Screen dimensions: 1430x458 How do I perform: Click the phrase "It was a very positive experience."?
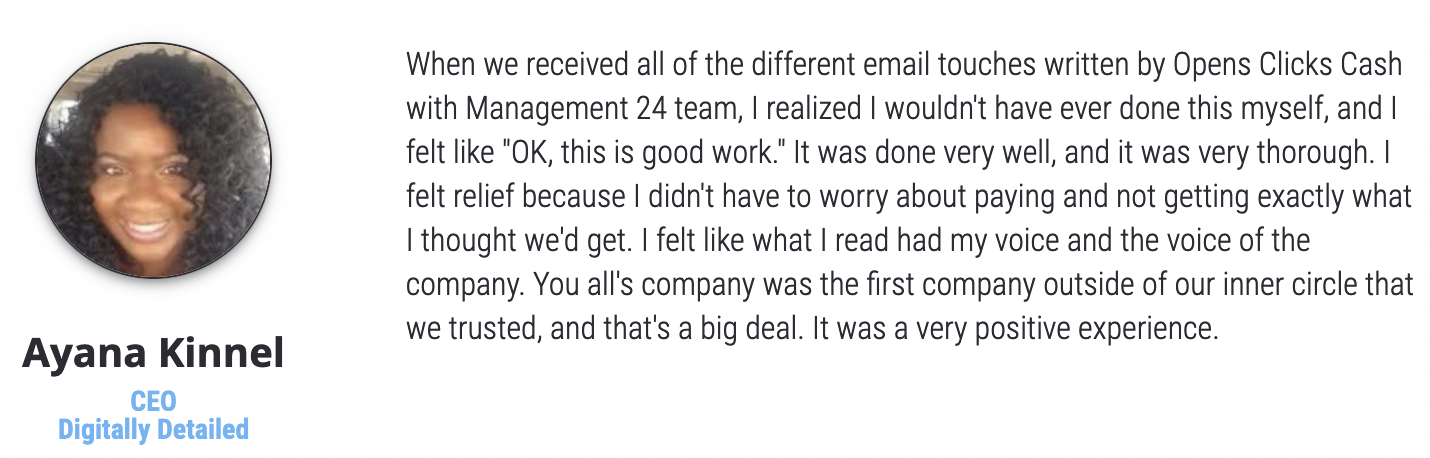point(1018,329)
